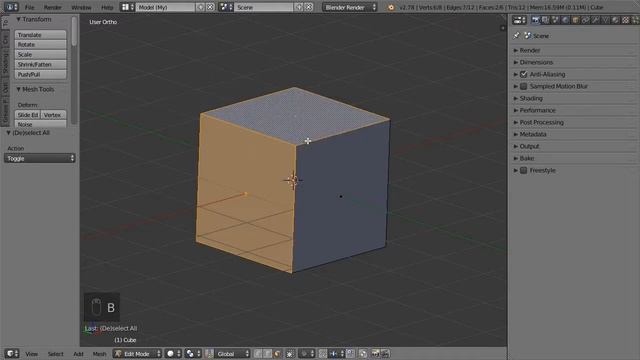The image size is (640, 360).
Task: Open the Render menu in top bar
Action: 53,7
